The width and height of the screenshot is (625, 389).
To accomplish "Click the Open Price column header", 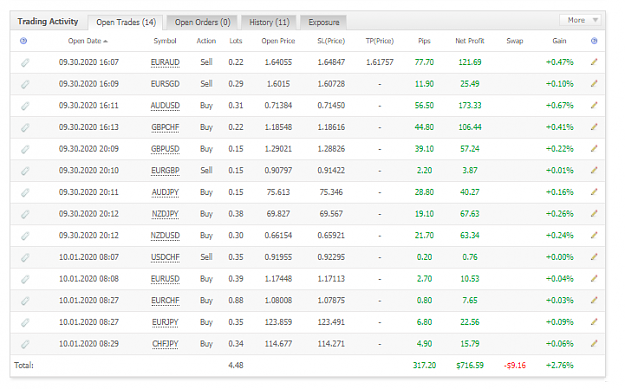I will [278, 41].
